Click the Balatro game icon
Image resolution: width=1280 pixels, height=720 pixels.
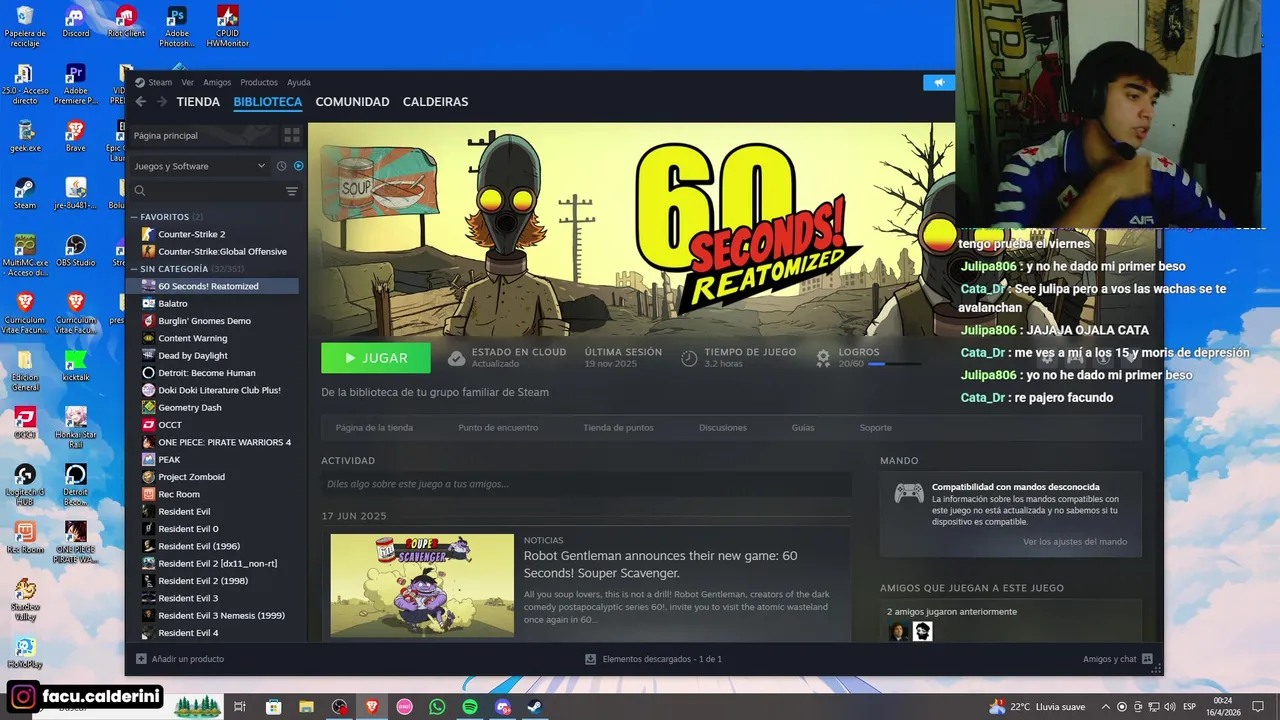click(149, 303)
